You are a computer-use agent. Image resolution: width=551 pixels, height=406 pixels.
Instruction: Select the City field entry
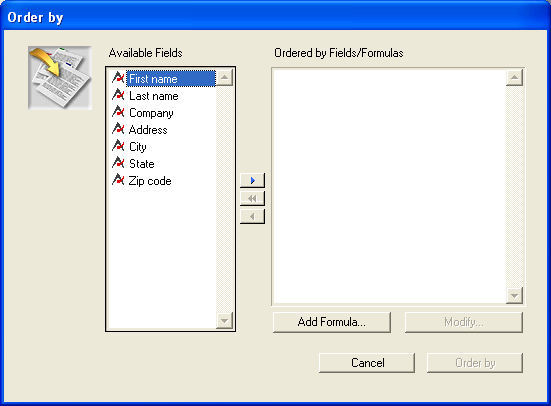pyautogui.click(x=137, y=147)
